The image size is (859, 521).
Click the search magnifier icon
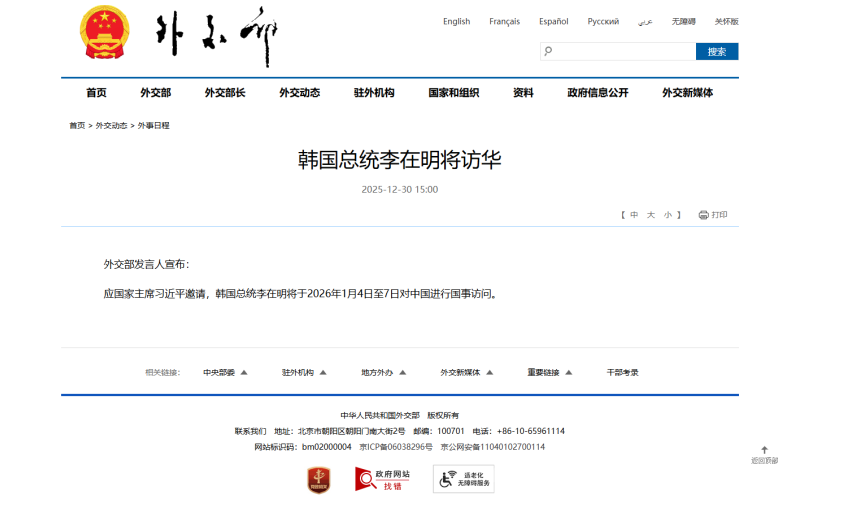click(x=548, y=51)
